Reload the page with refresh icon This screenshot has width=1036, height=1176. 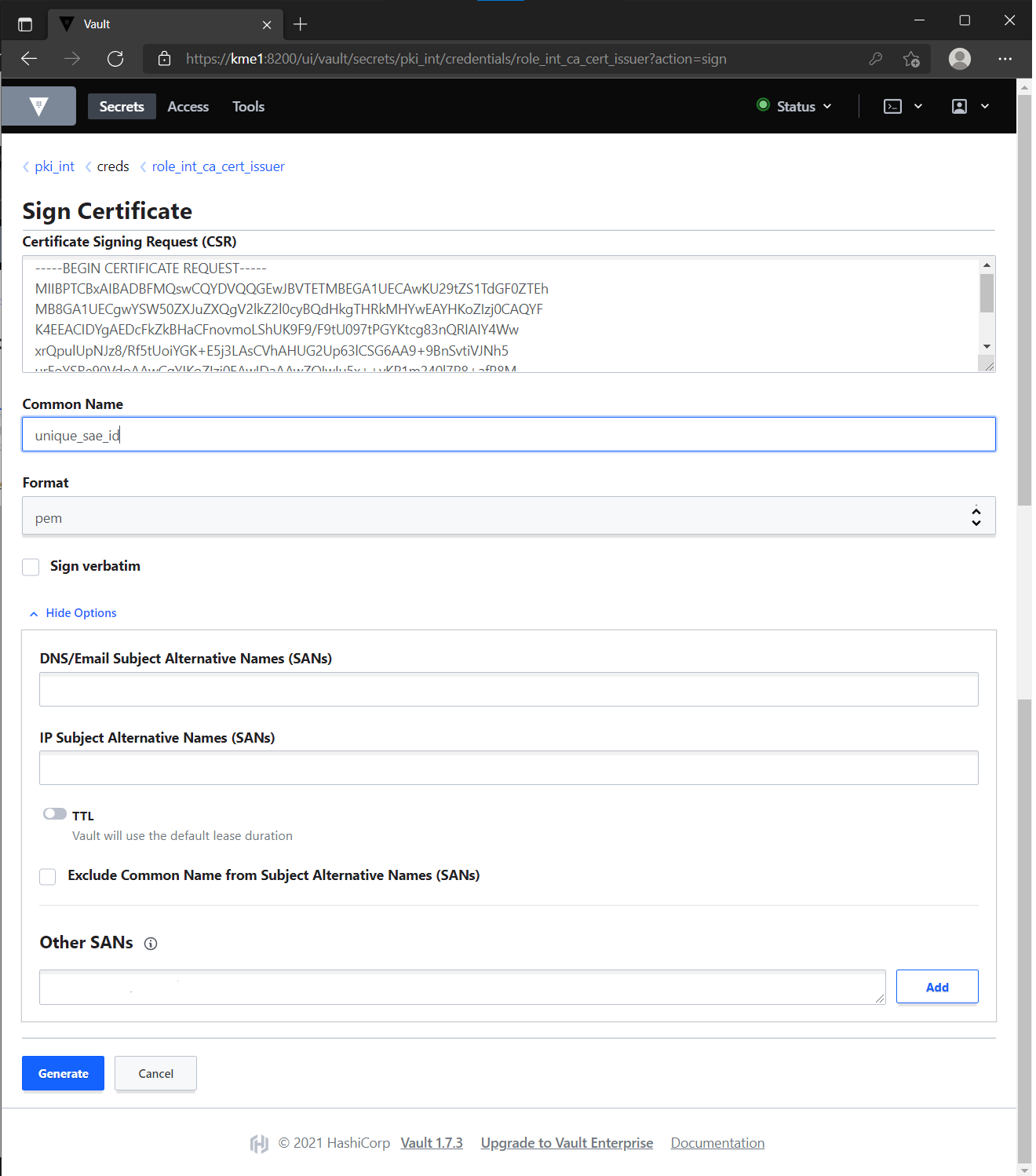[115, 59]
